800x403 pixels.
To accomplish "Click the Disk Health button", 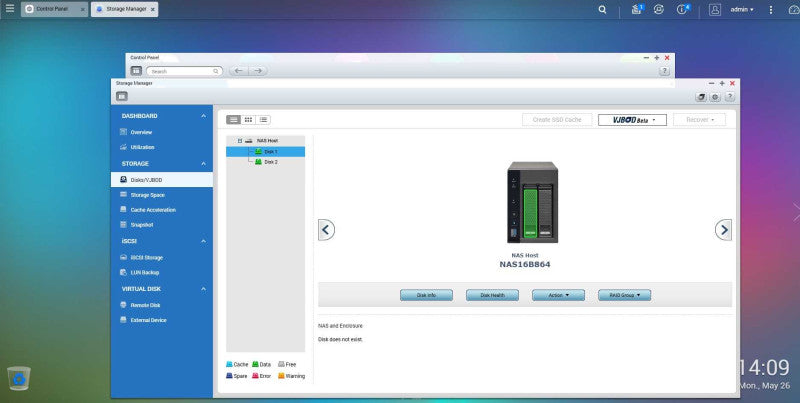I will (492, 295).
